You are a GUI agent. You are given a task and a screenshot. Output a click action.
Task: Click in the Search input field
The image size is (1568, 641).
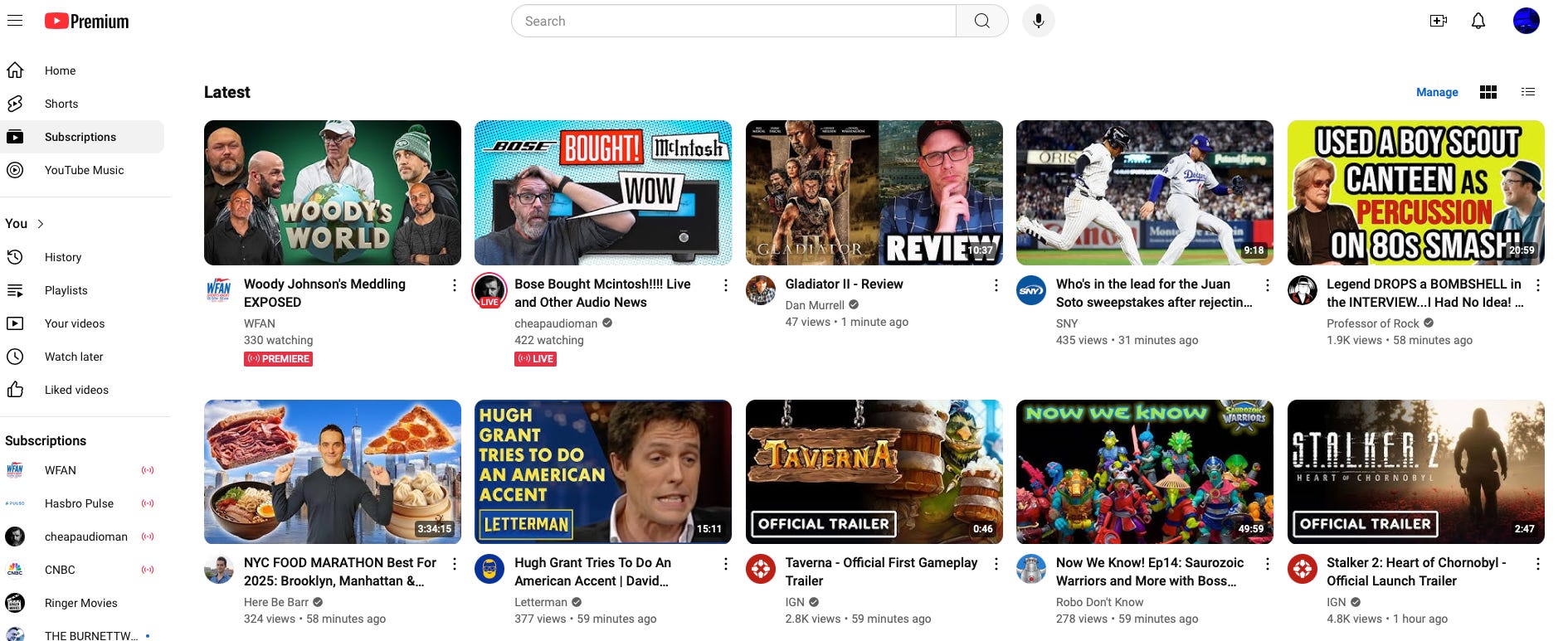734,21
